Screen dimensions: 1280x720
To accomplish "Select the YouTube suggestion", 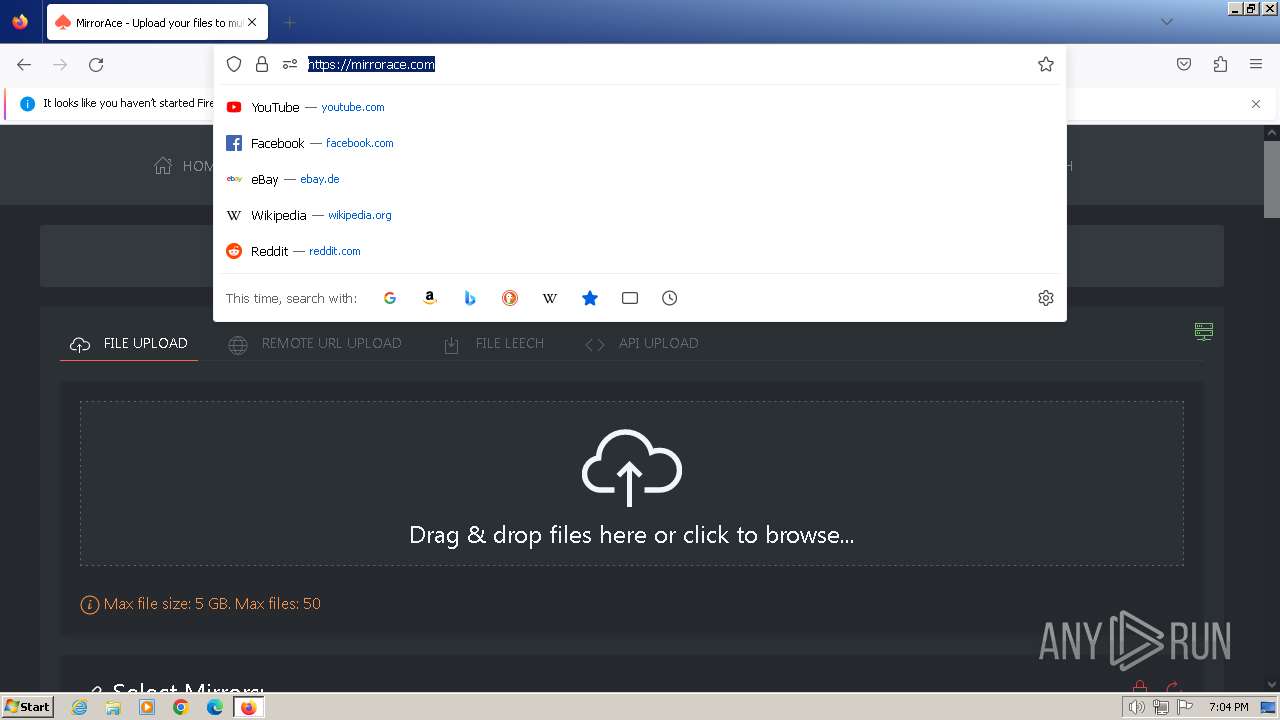I will [x=640, y=107].
